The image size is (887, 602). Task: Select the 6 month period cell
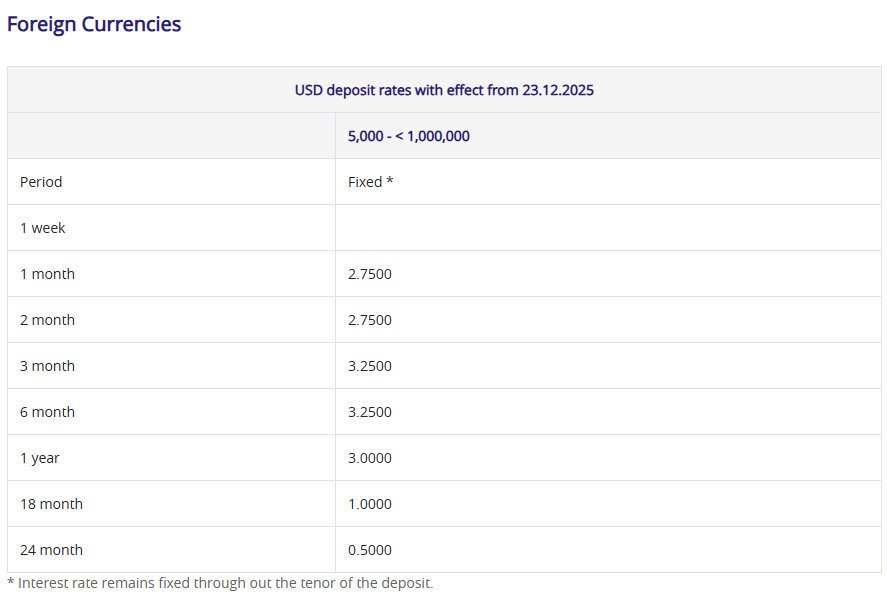tap(47, 412)
